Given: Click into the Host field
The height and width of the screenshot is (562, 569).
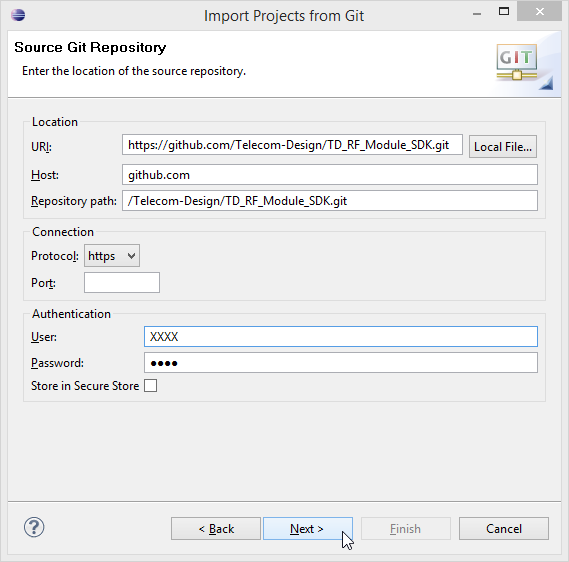Looking at the screenshot, I should click(x=329, y=175).
